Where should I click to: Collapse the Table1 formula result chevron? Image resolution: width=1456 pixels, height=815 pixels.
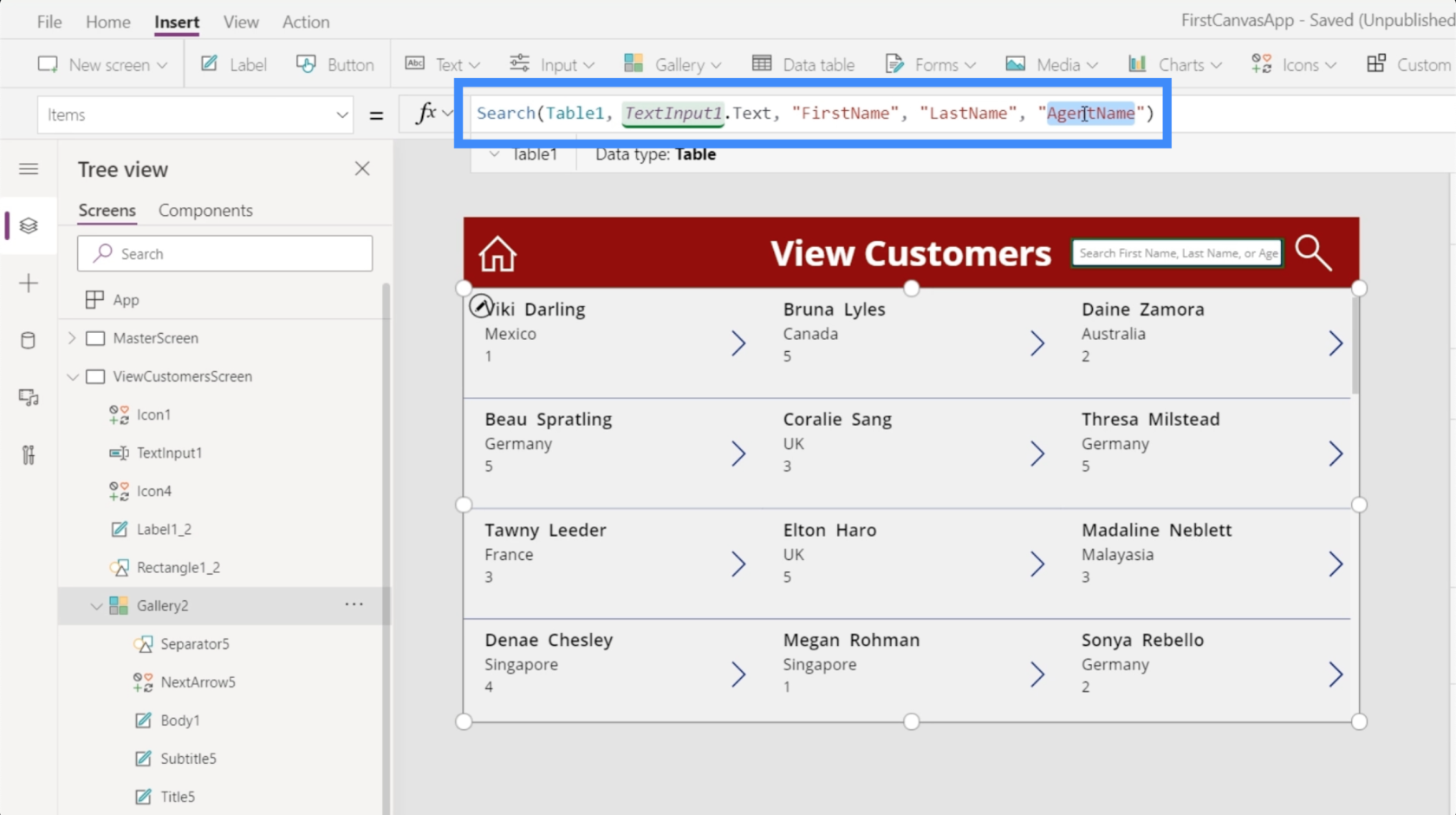(x=495, y=154)
